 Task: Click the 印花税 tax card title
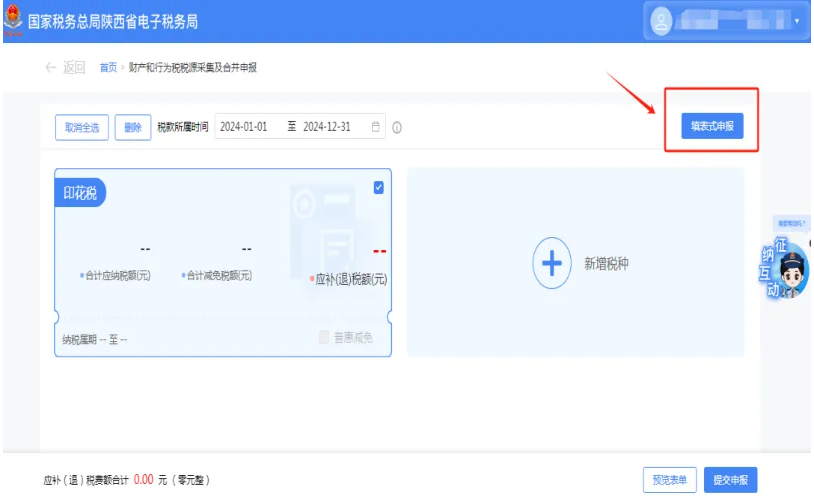(80, 192)
